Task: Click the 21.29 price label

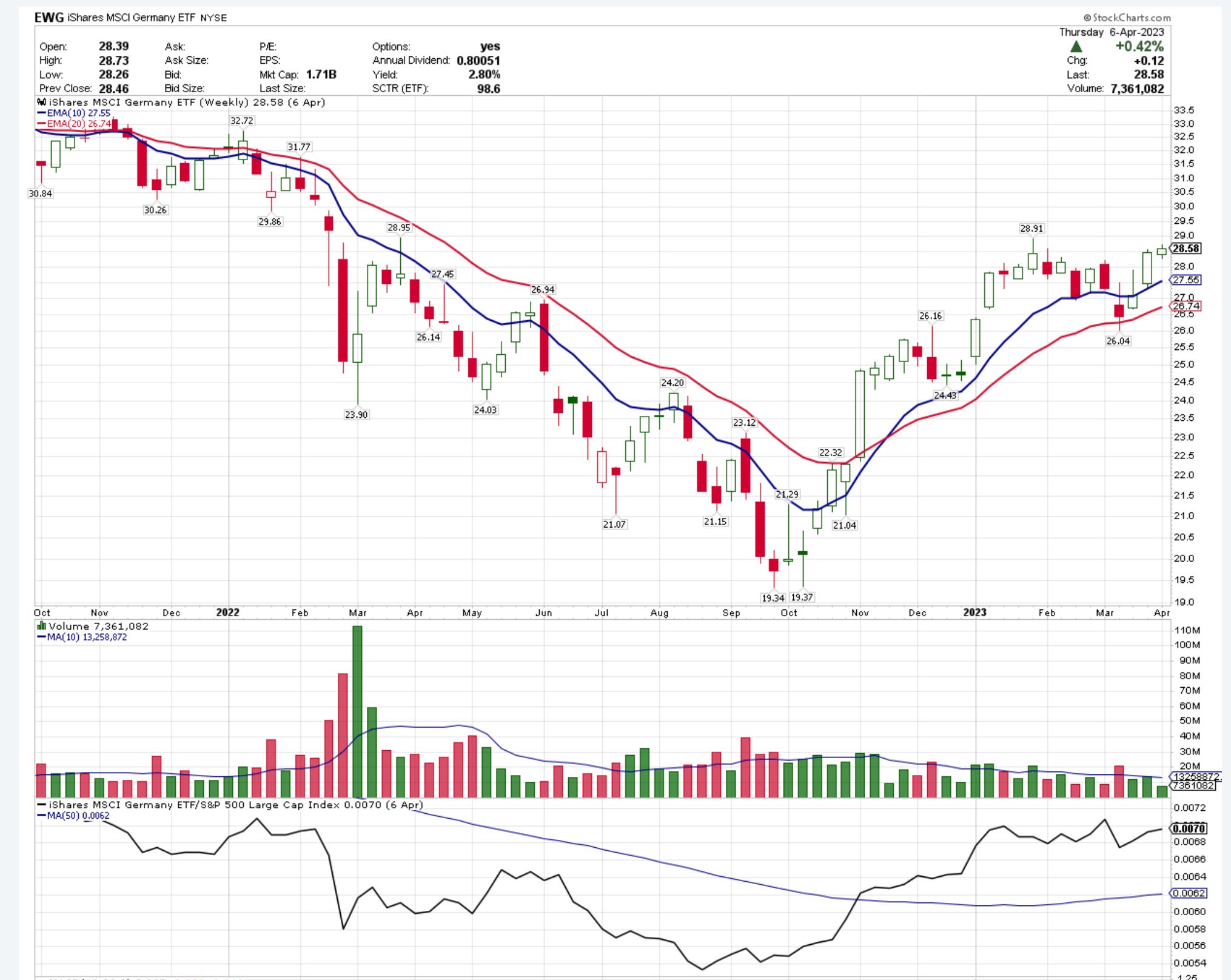Action: click(787, 494)
